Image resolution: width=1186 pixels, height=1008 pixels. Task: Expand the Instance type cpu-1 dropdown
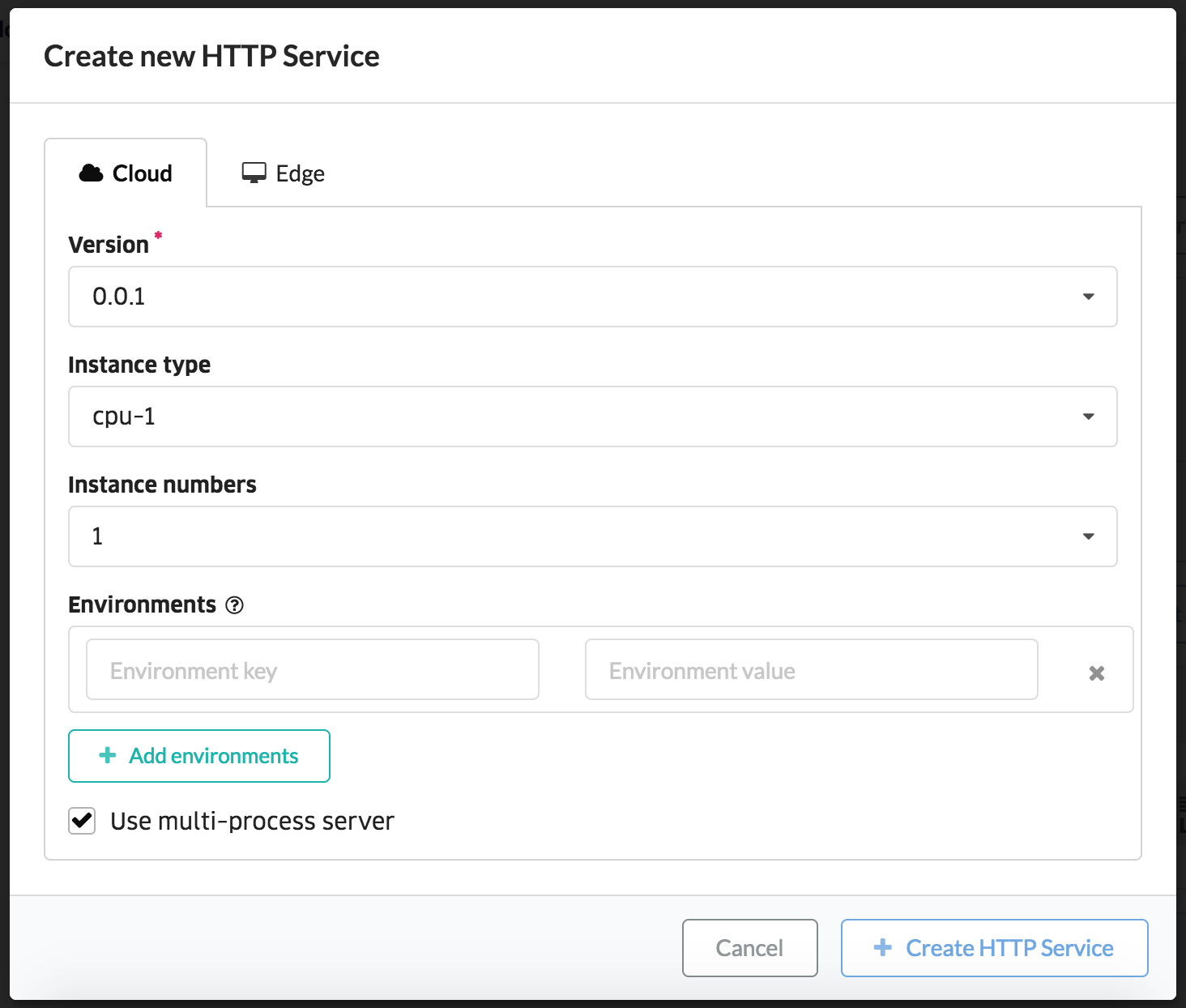click(593, 416)
